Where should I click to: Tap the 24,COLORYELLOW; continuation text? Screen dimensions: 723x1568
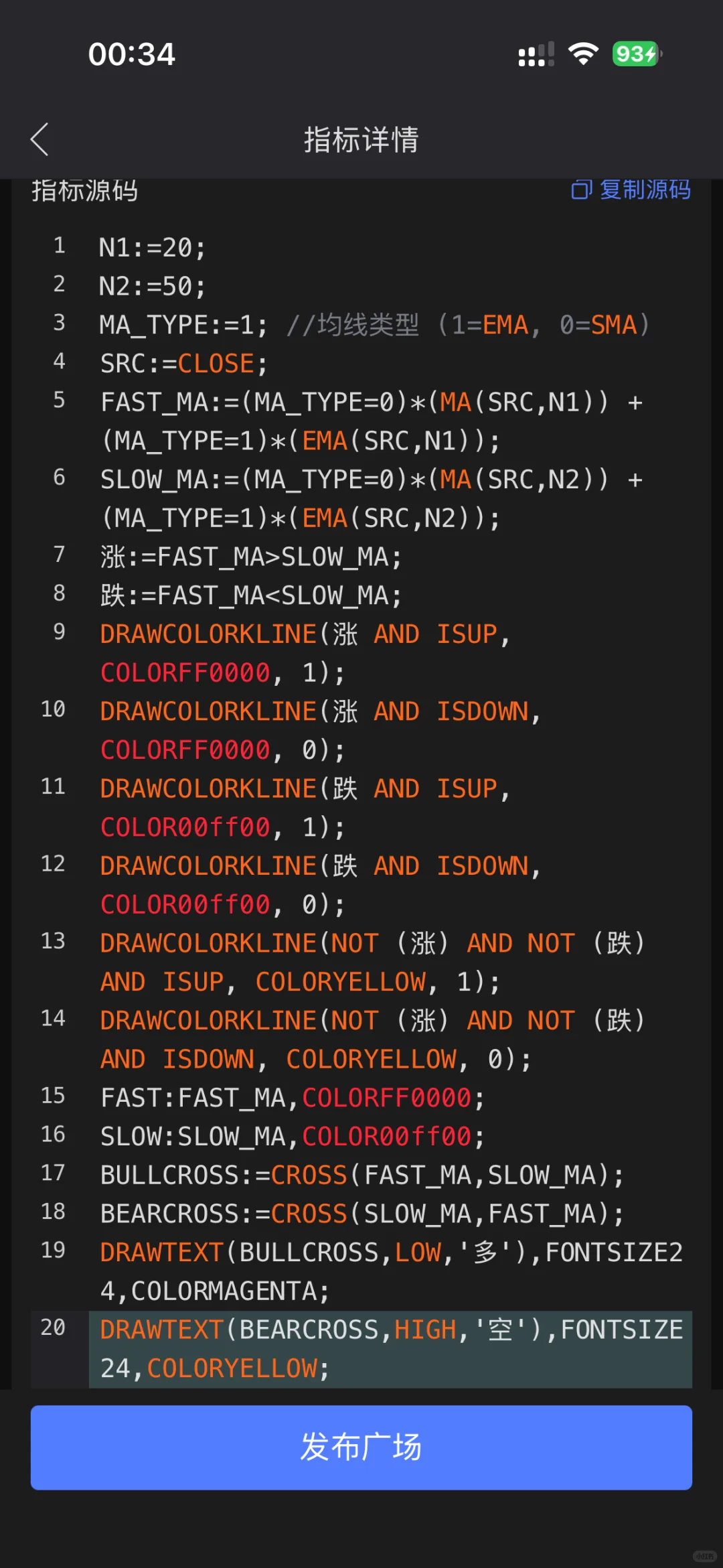[215, 1369]
